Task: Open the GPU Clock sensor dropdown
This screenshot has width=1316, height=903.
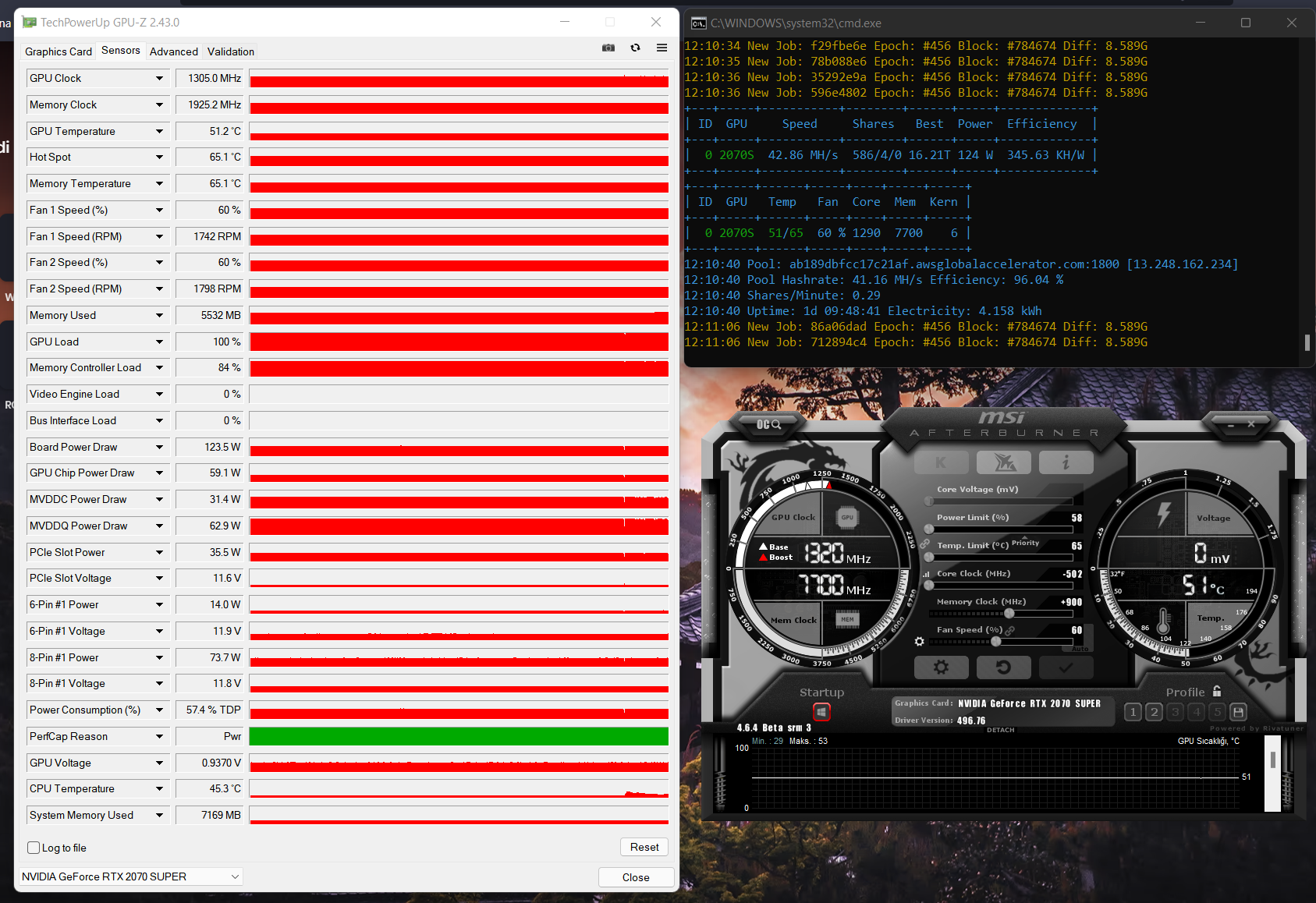Action: point(159,78)
